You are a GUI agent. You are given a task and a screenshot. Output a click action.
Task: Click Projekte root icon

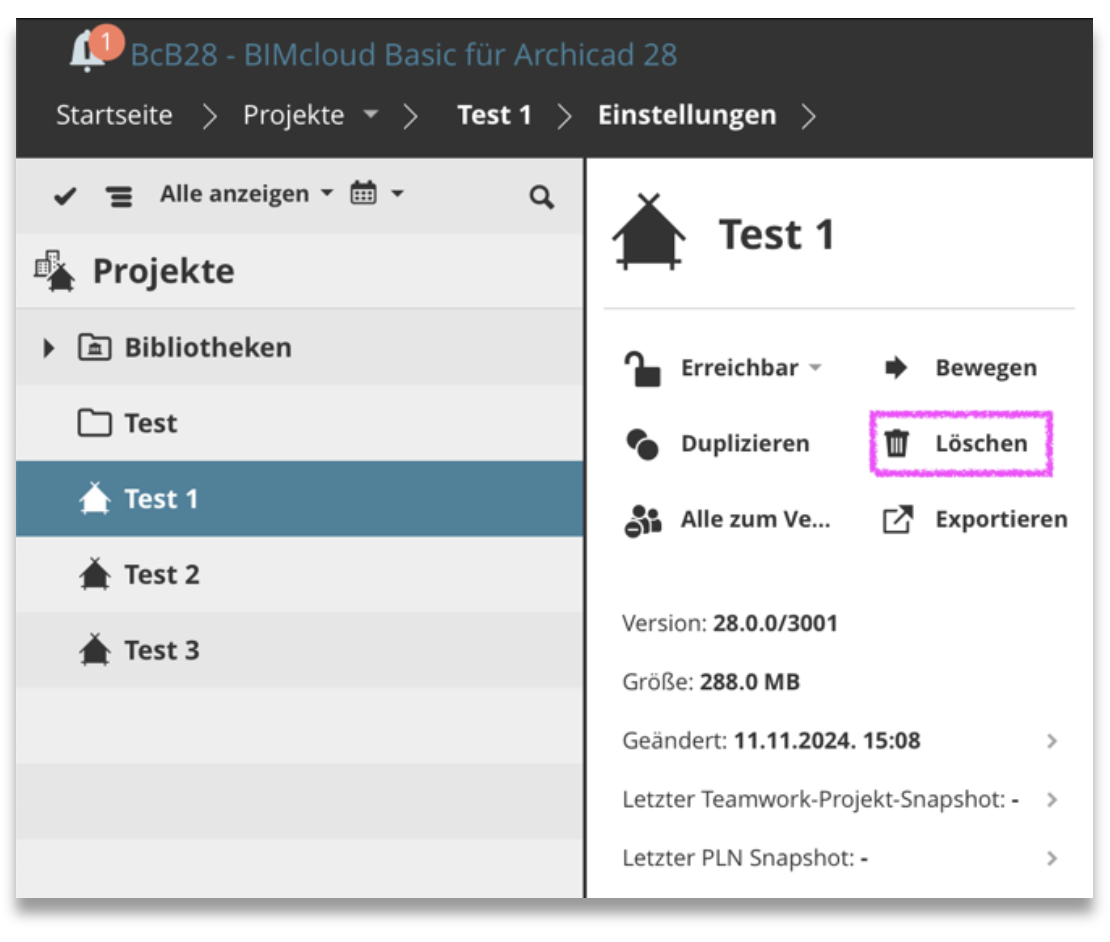pos(55,270)
